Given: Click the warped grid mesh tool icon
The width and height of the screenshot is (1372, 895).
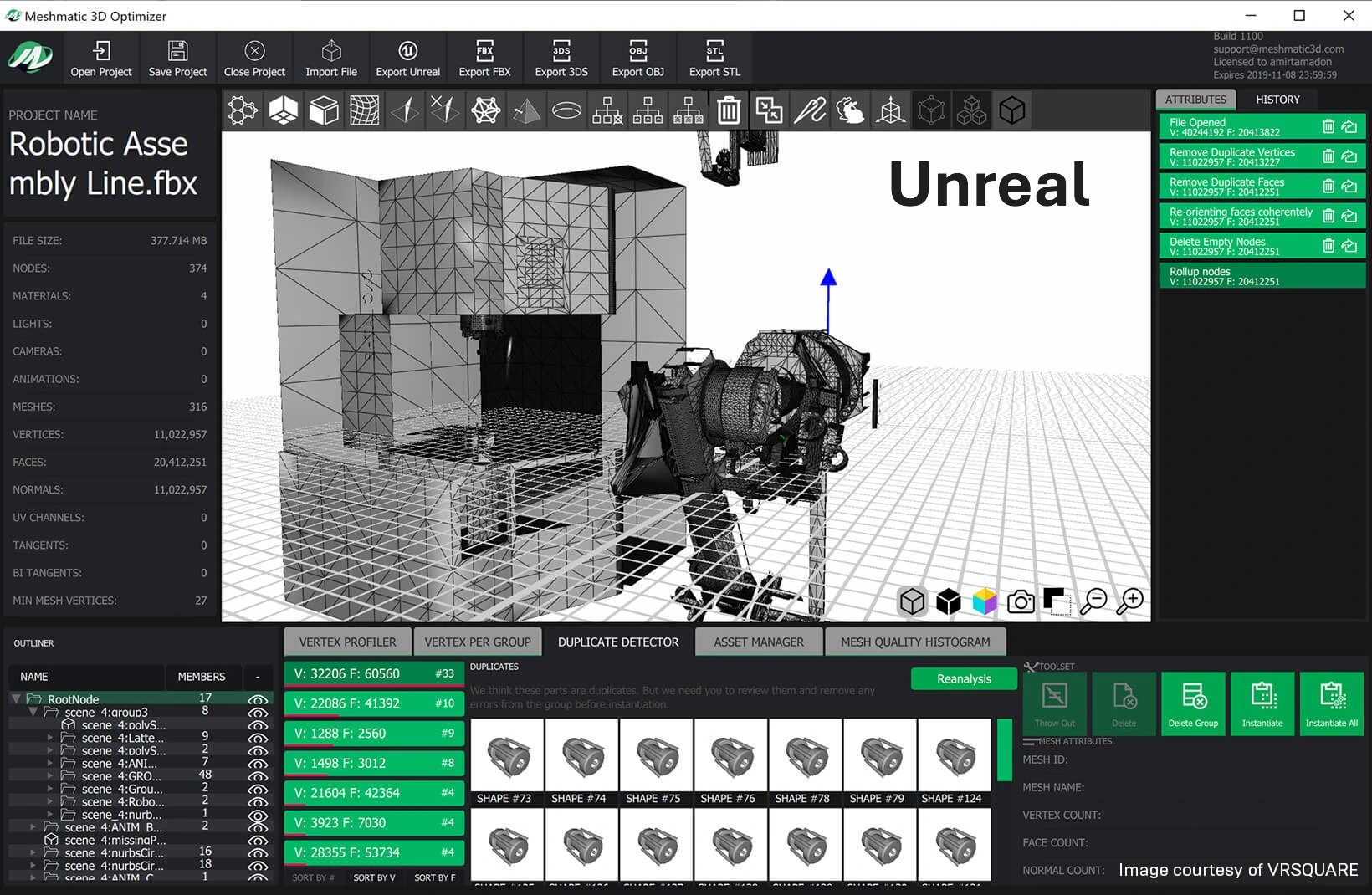Looking at the screenshot, I should (365, 110).
